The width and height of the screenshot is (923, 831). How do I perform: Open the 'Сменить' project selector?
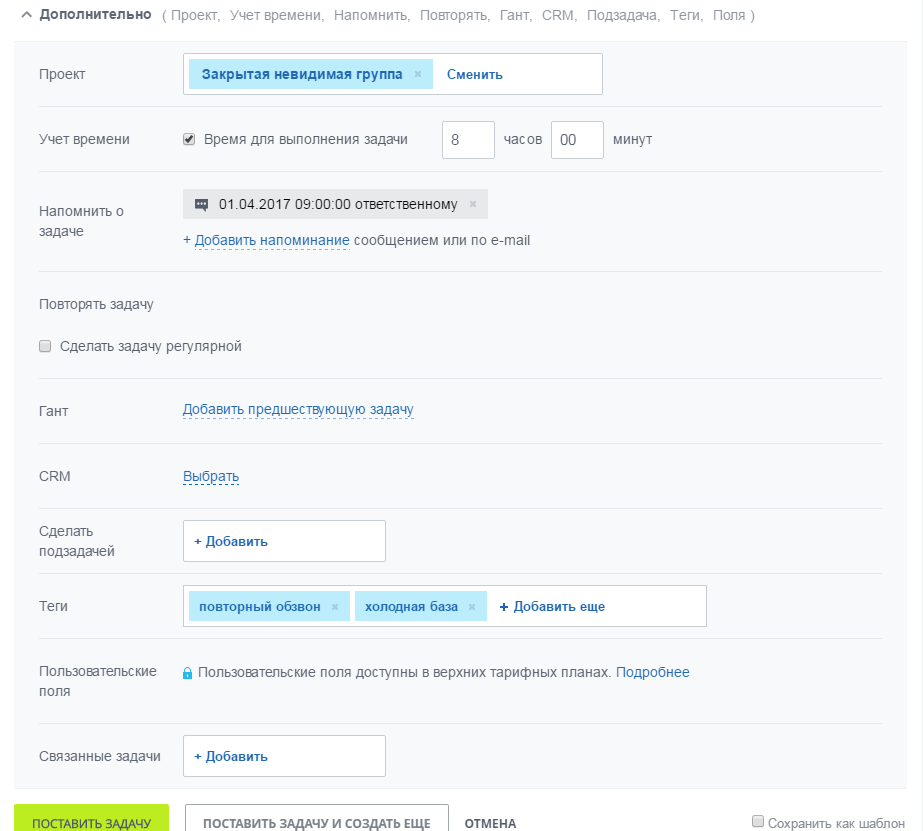pyautogui.click(x=475, y=74)
